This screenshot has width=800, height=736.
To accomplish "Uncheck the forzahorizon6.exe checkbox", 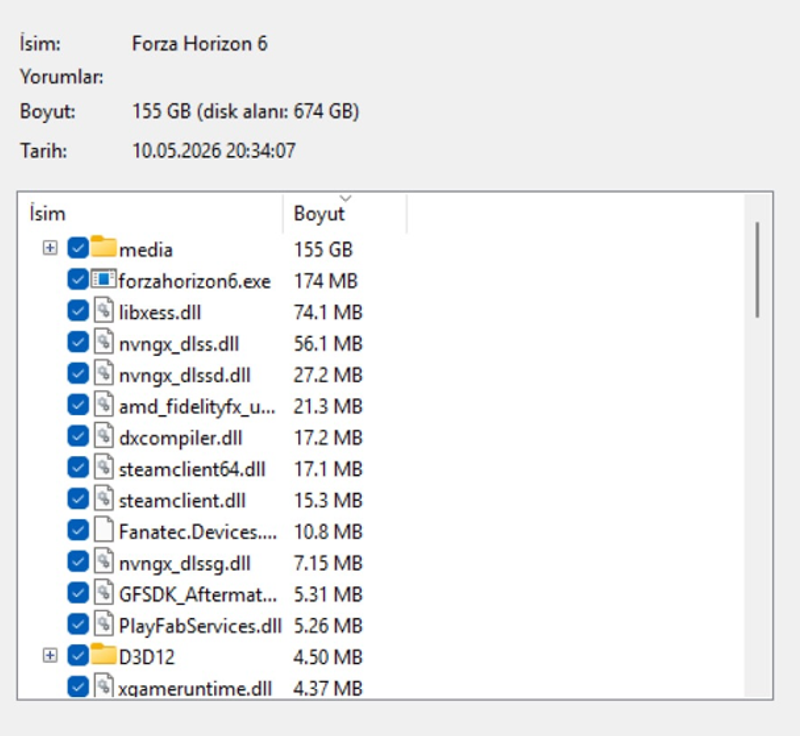I will (x=78, y=280).
